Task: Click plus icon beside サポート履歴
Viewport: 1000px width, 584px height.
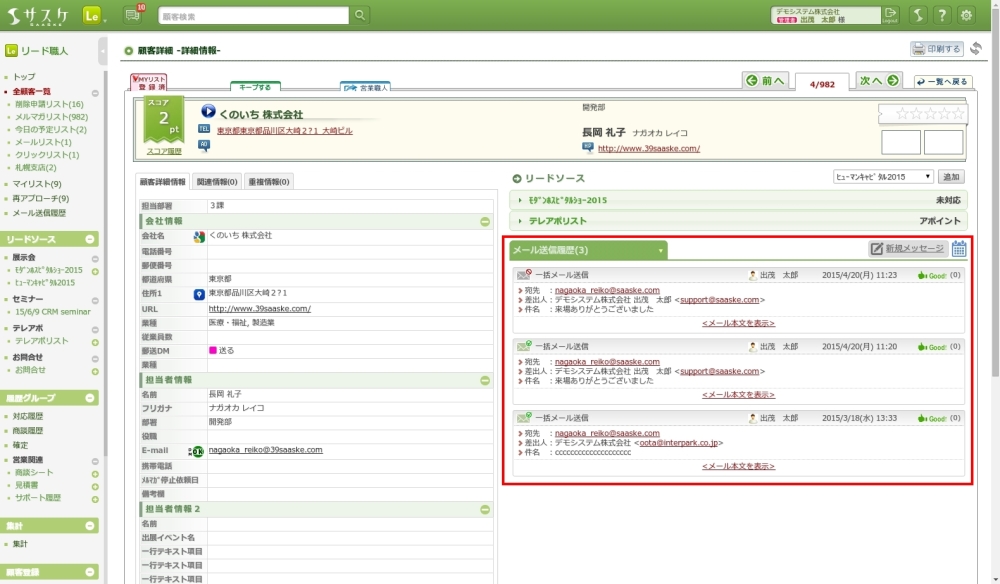Action: tap(95, 499)
